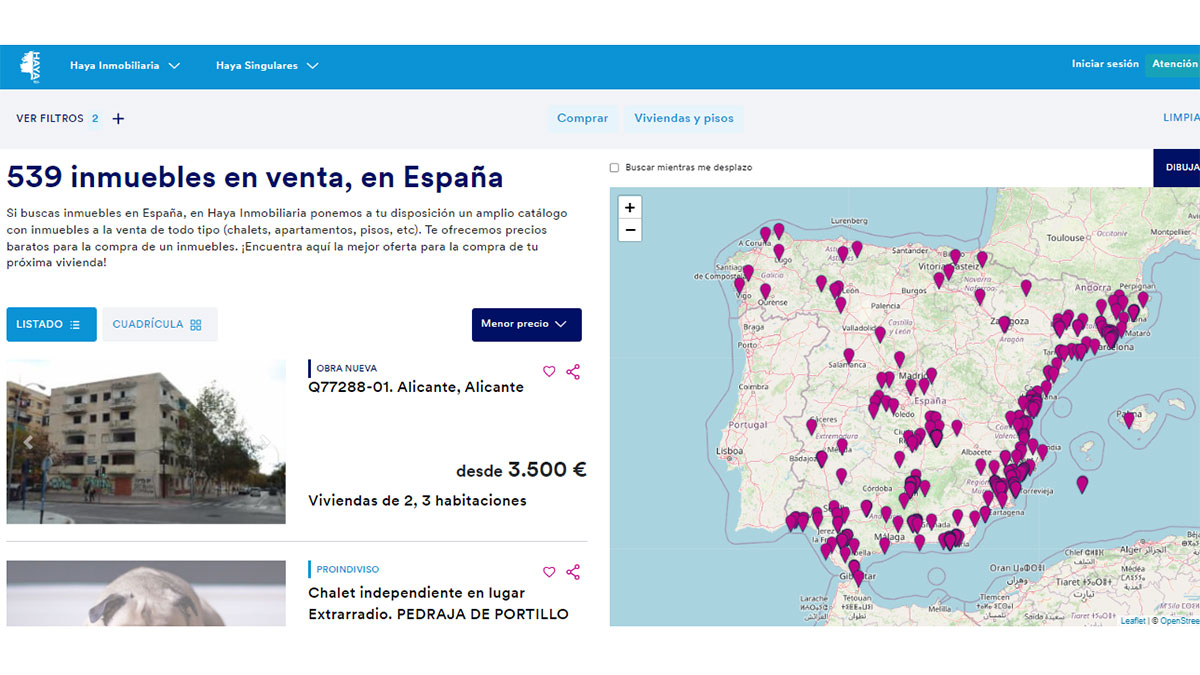Favorite the Alicante listing with heart icon
This screenshot has height=675, width=1200.
pos(549,372)
